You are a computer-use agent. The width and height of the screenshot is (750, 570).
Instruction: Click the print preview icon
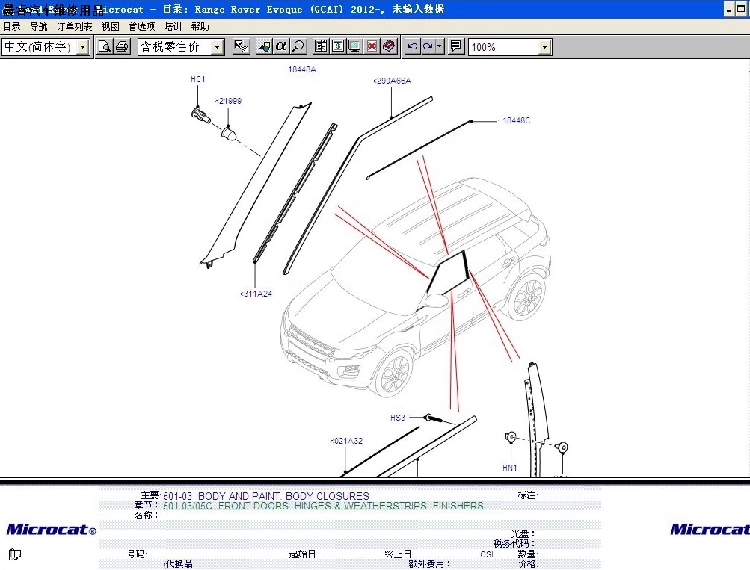click(x=105, y=46)
